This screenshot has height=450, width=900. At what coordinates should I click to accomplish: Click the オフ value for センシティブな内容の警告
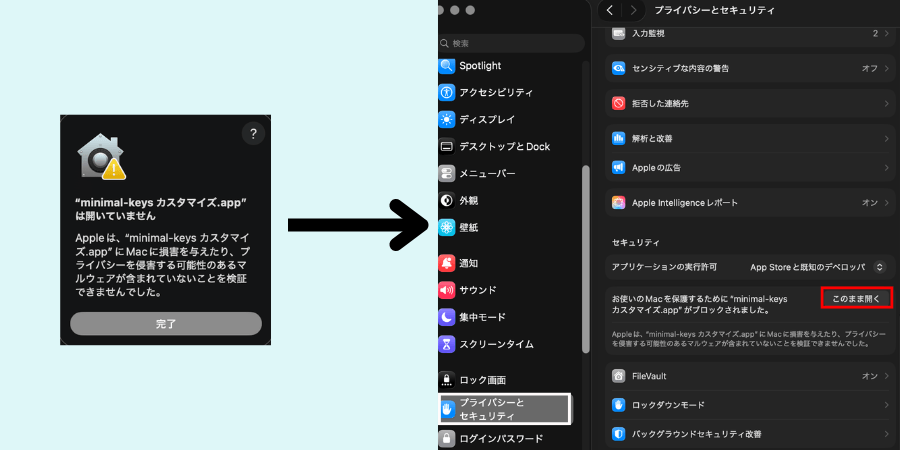870,68
